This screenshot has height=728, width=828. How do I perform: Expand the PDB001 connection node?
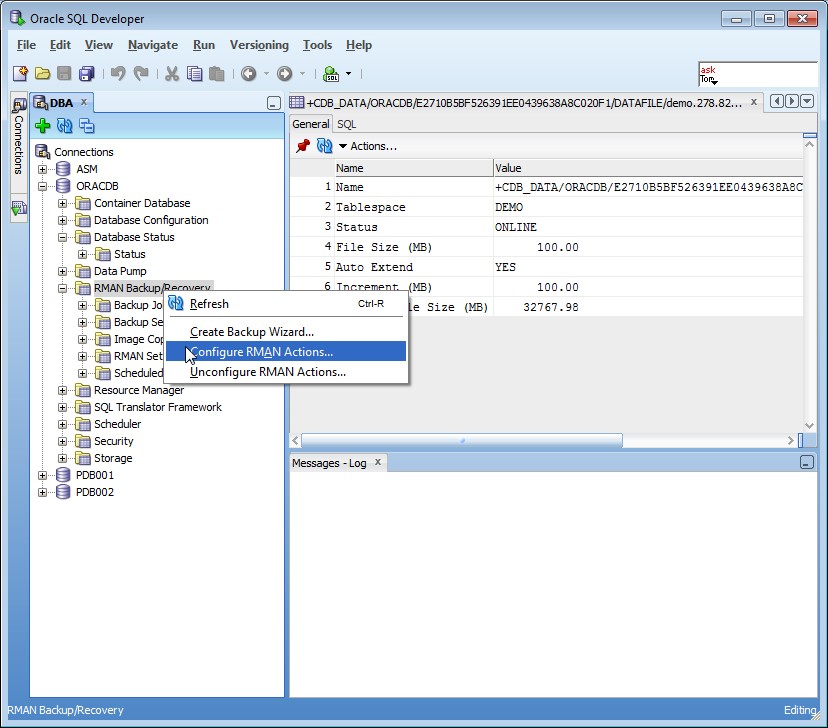[x=43, y=475]
